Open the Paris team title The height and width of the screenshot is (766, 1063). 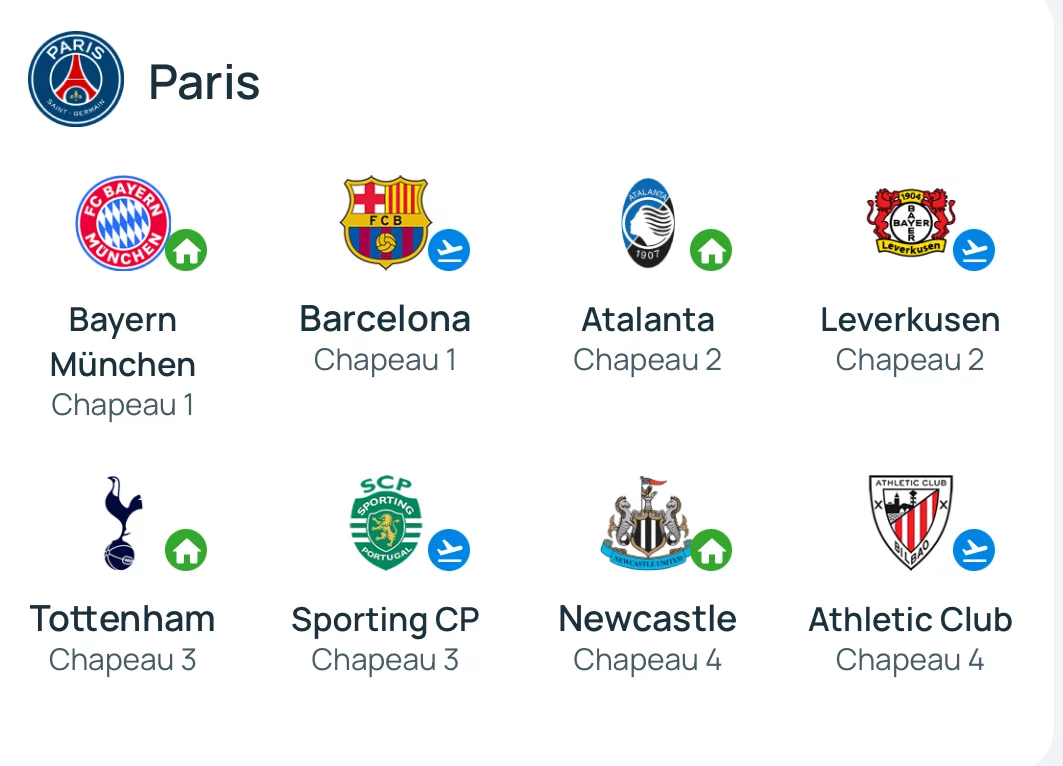click(204, 83)
